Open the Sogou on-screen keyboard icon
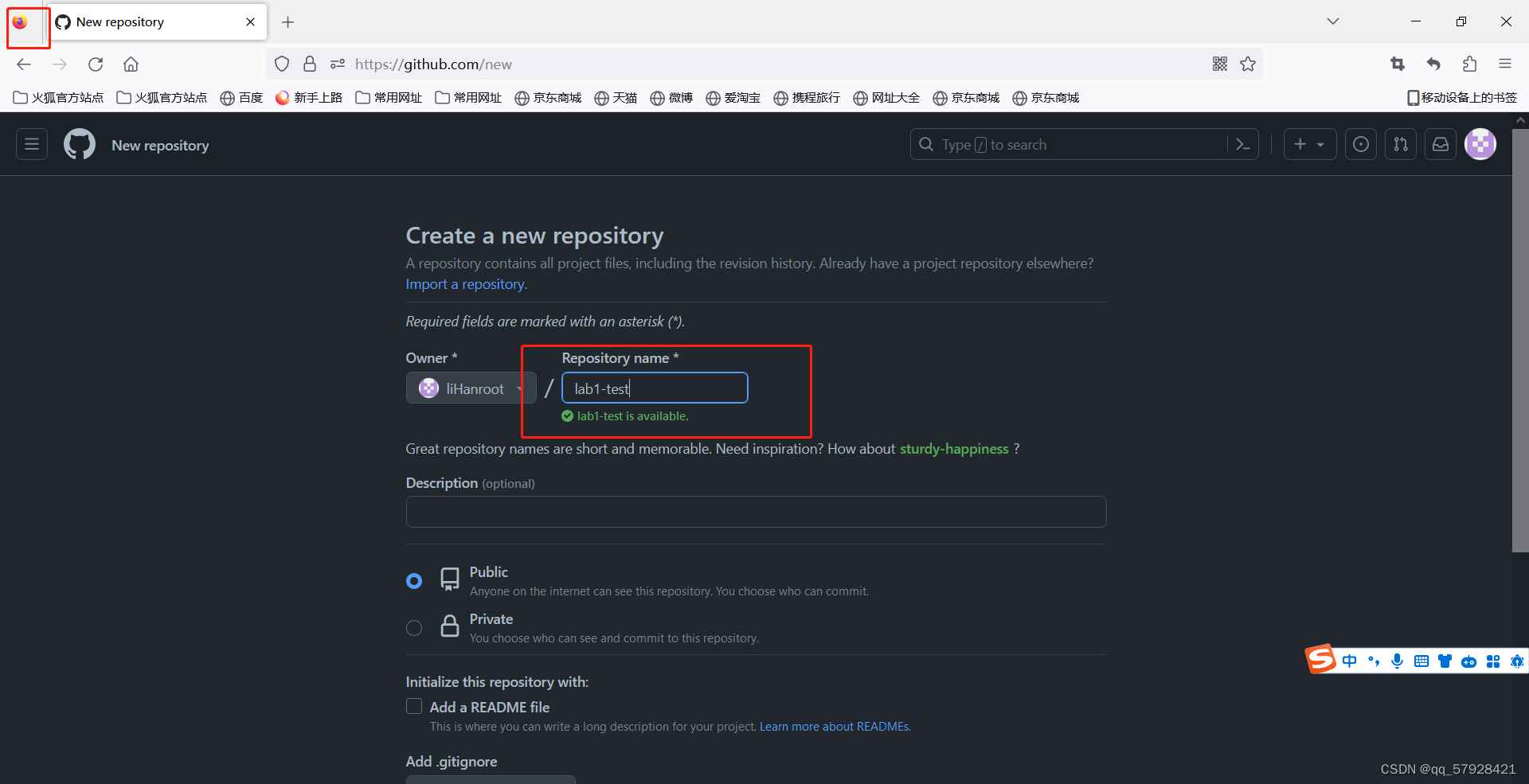The image size is (1529, 784). [x=1421, y=661]
